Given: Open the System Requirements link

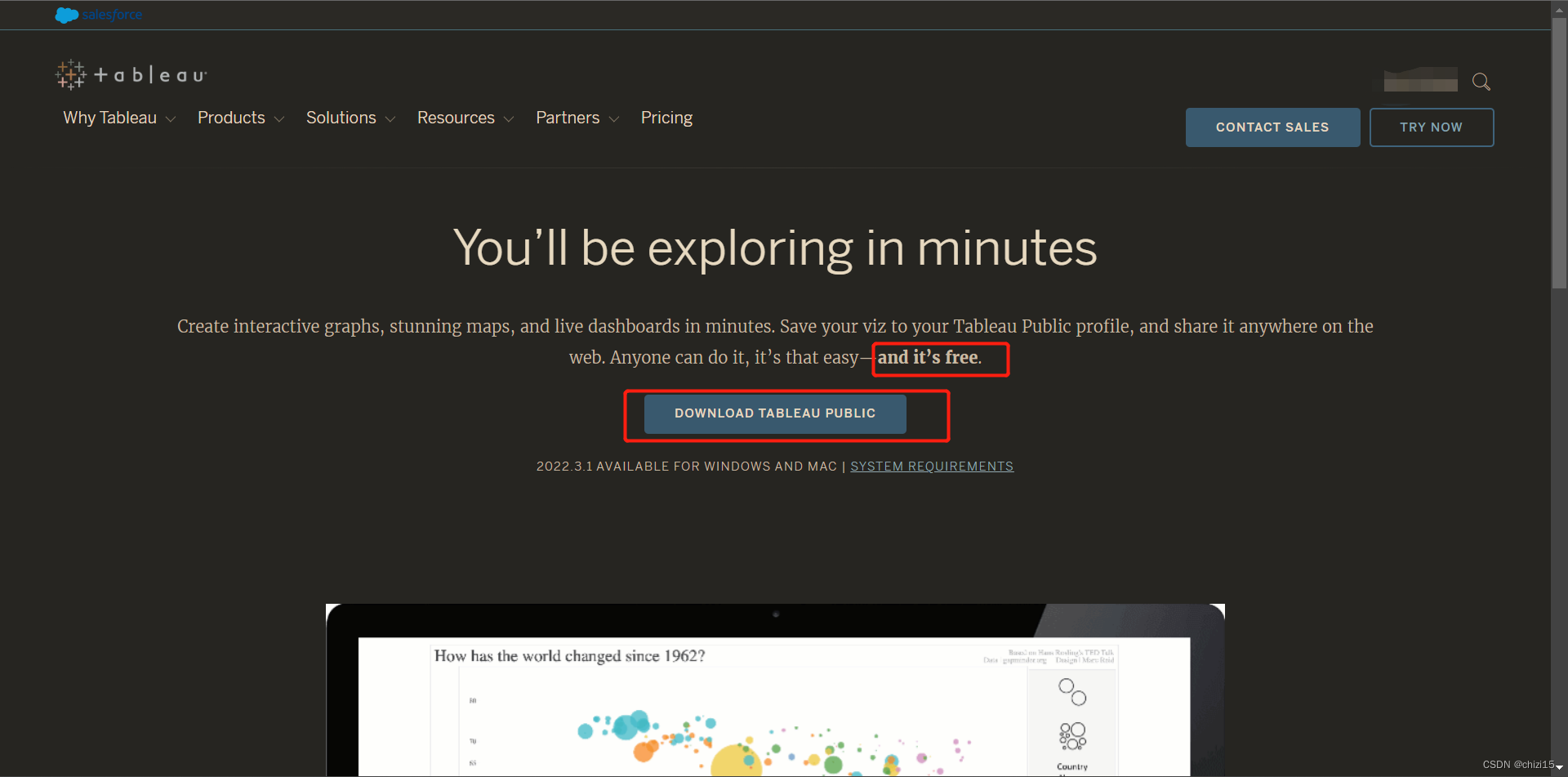Looking at the screenshot, I should pyautogui.click(x=932, y=466).
